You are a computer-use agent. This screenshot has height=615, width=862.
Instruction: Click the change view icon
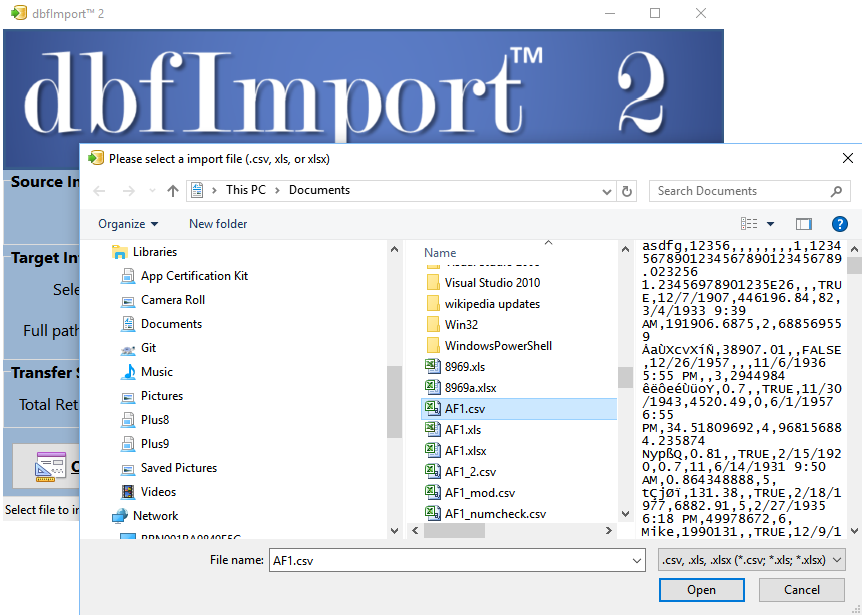[749, 223]
